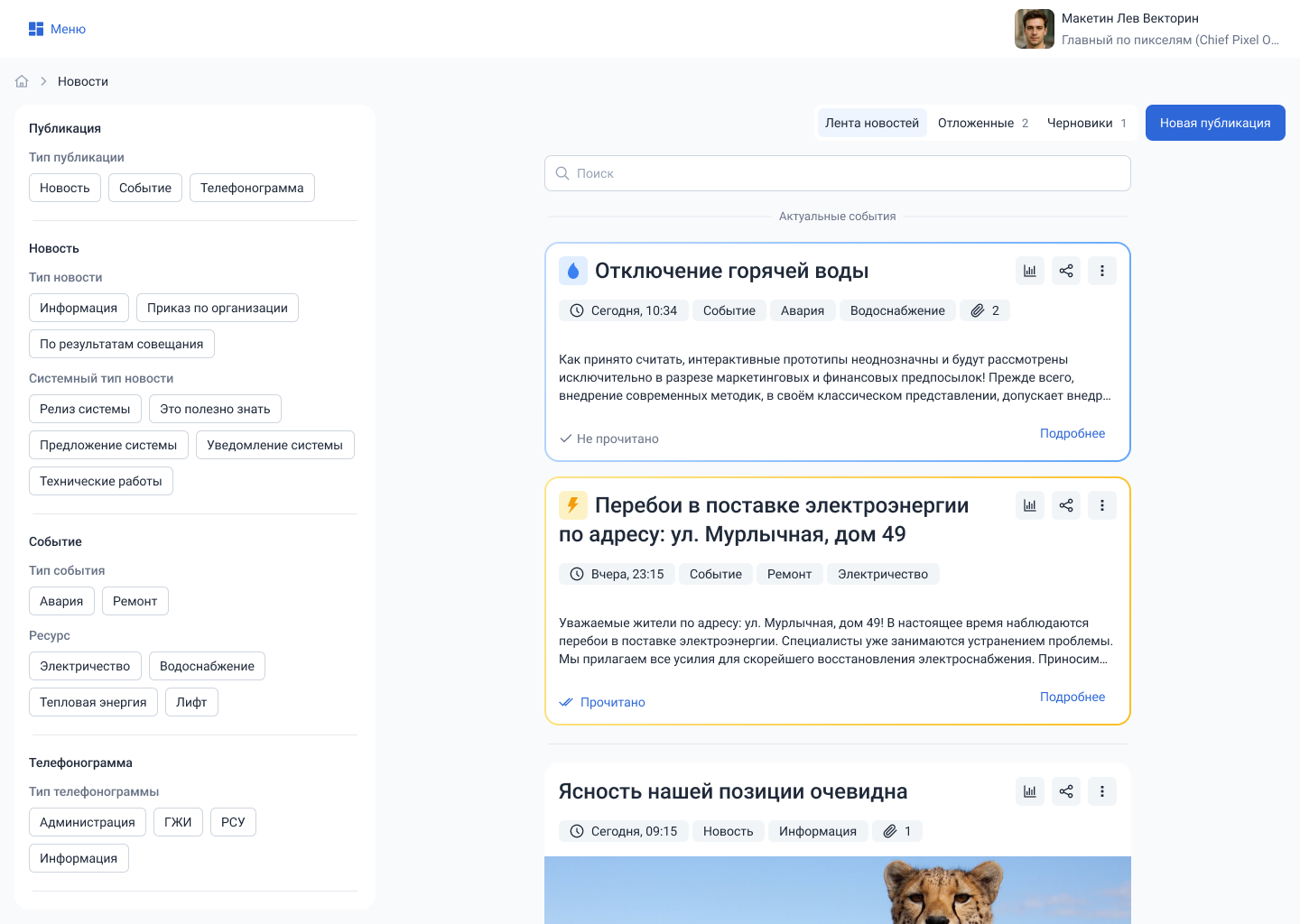The width and height of the screenshot is (1300, 924).
Task: Click Ремонт tag on electricity outage card
Action: coord(790,574)
